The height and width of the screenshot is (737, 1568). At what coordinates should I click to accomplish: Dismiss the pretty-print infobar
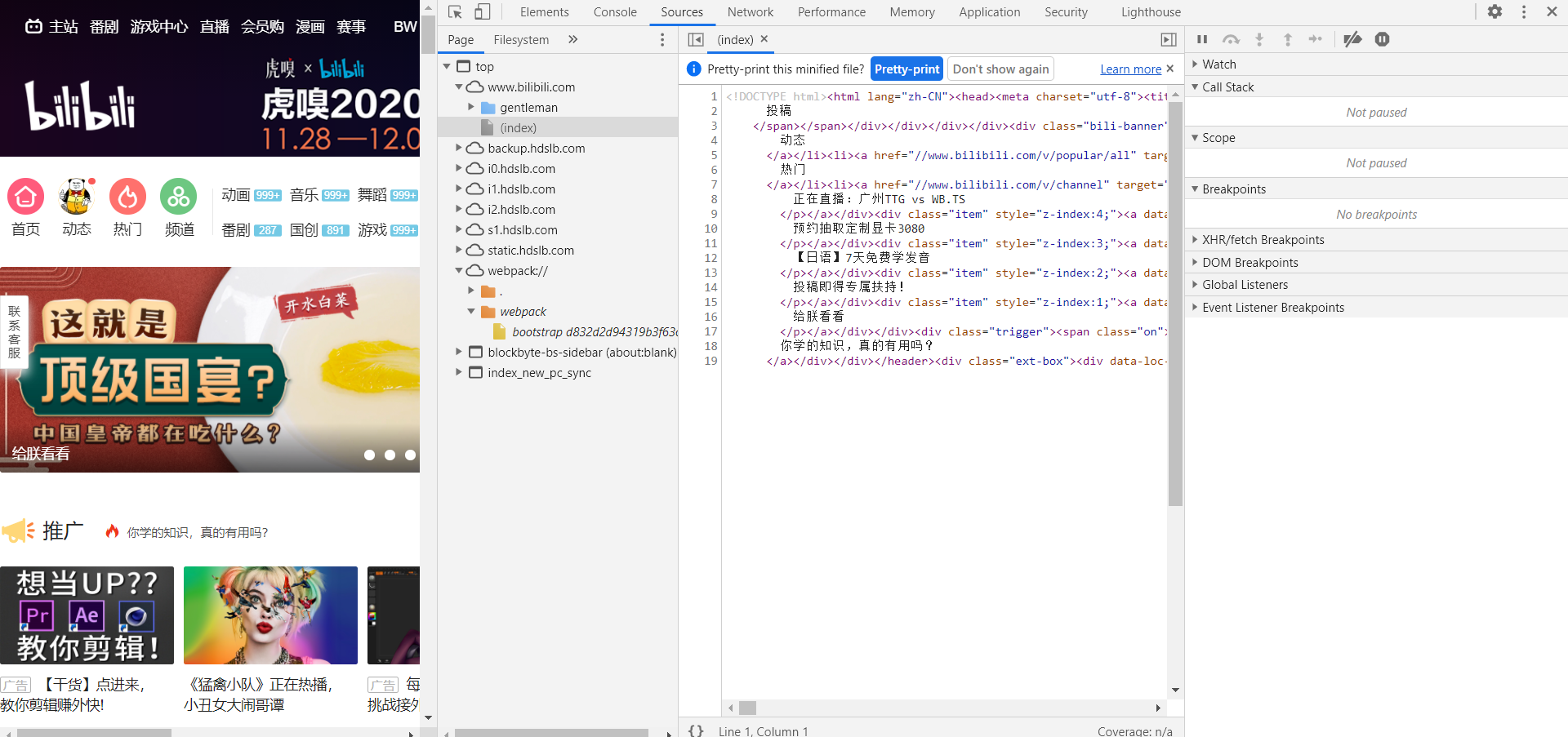1170,69
